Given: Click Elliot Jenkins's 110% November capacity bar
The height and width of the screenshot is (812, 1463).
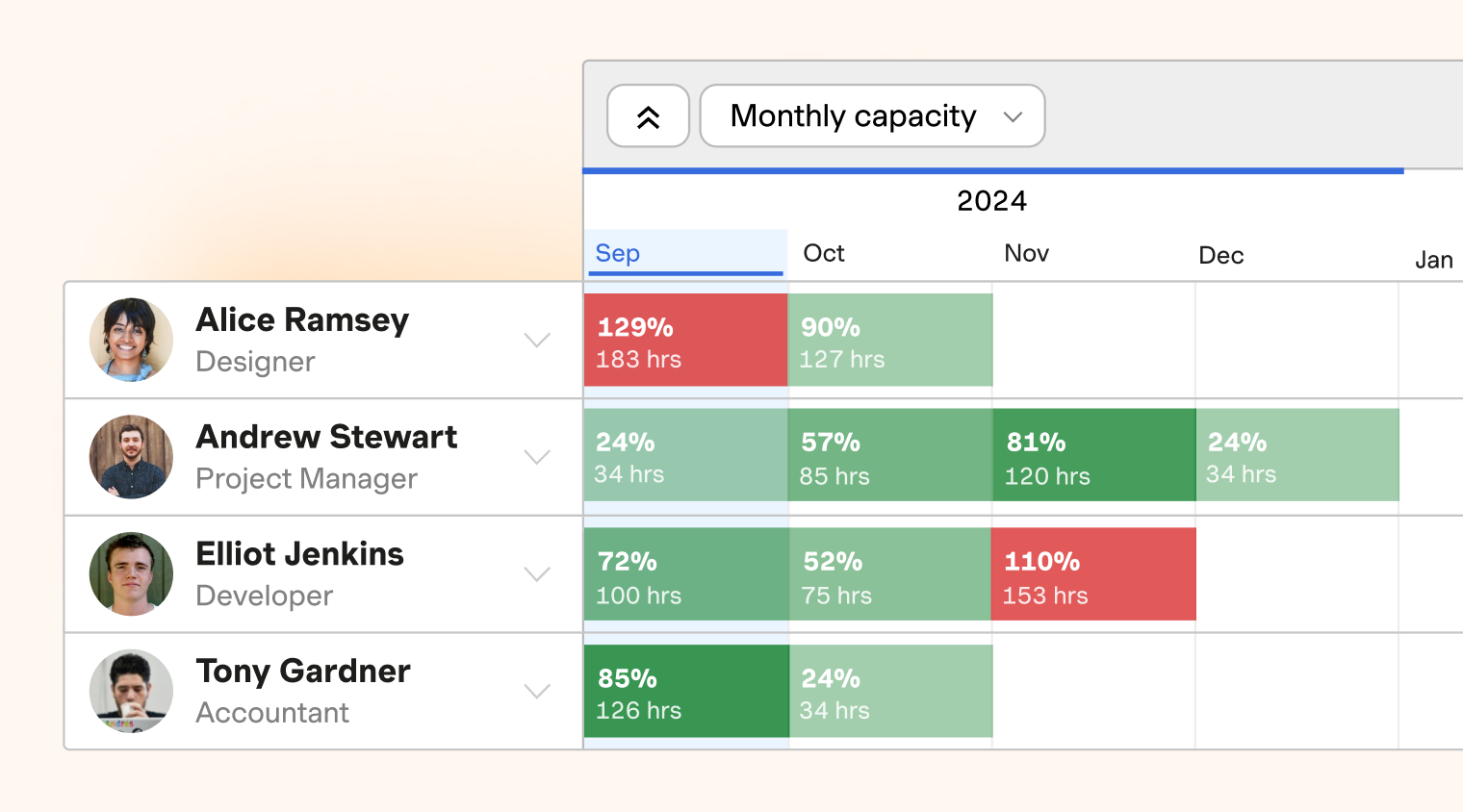Looking at the screenshot, I should point(1093,573).
